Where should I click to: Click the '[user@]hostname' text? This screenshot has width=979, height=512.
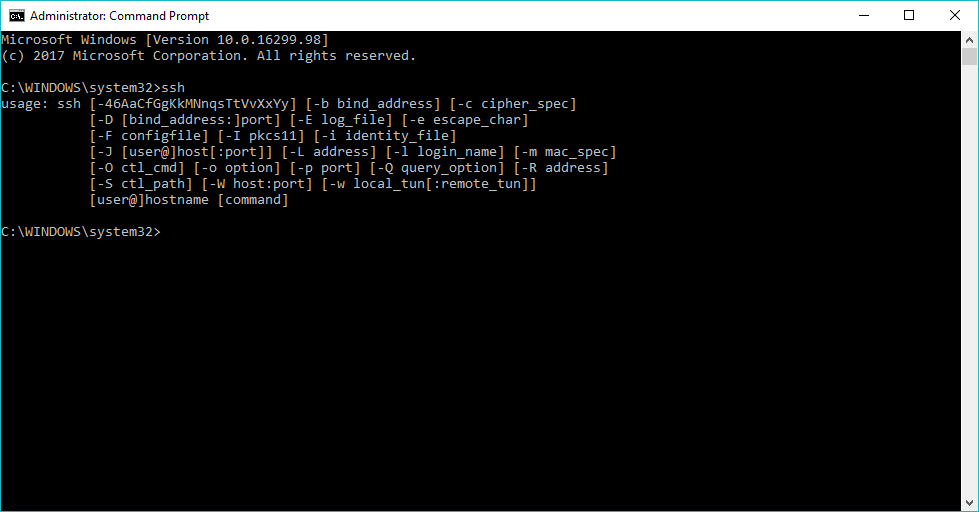(x=149, y=200)
